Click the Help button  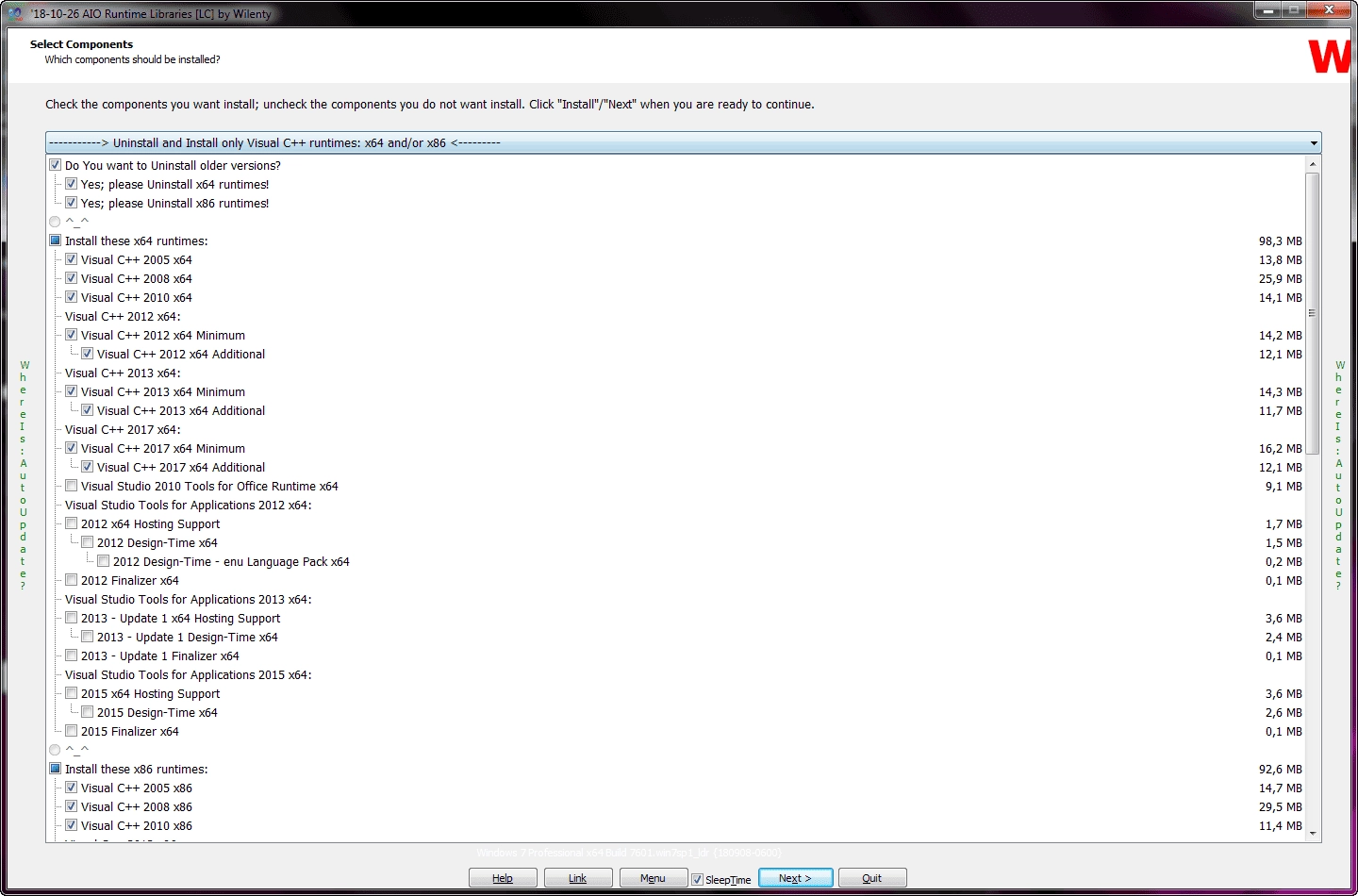click(503, 878)
